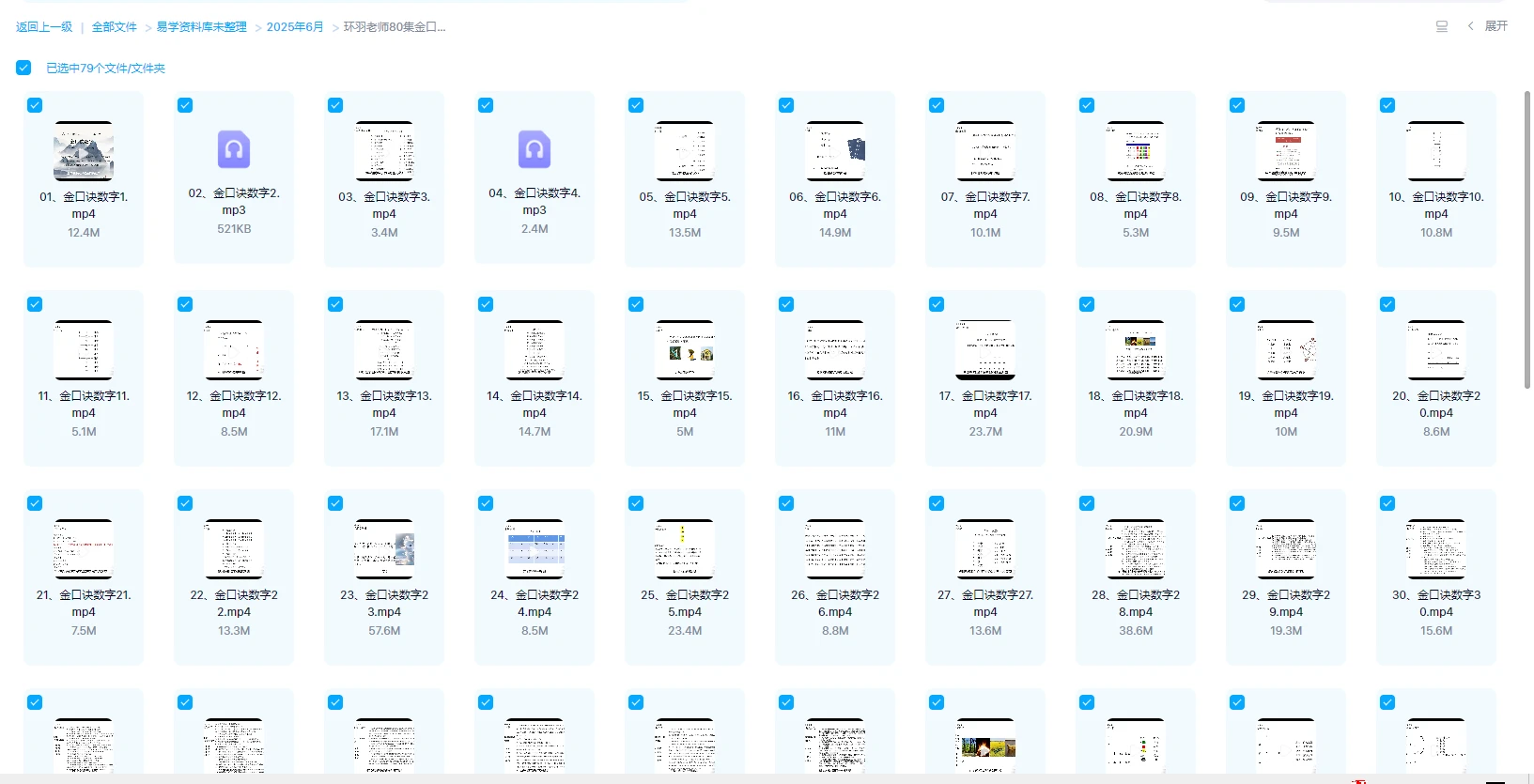Screen dimensions: 1534x784
Task: Deselect checkbox of 07、金口诀数字7.mp4
Action: (x=937, y=105)
